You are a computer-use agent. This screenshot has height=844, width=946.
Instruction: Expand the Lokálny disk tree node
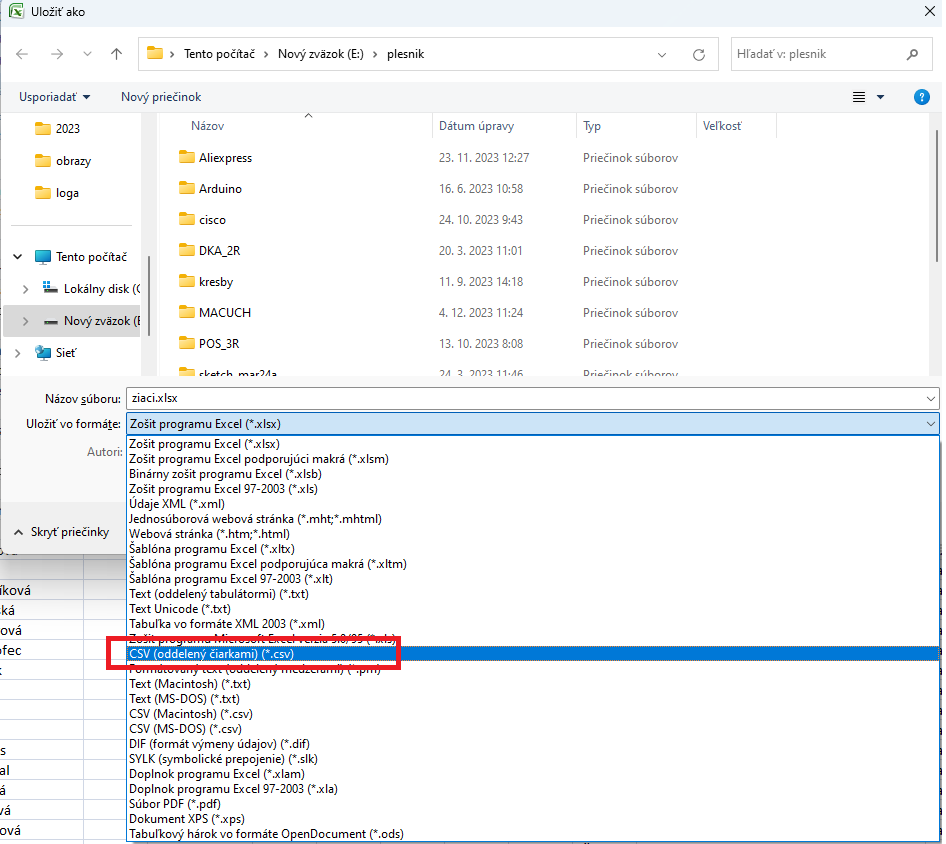coord(25,289)
